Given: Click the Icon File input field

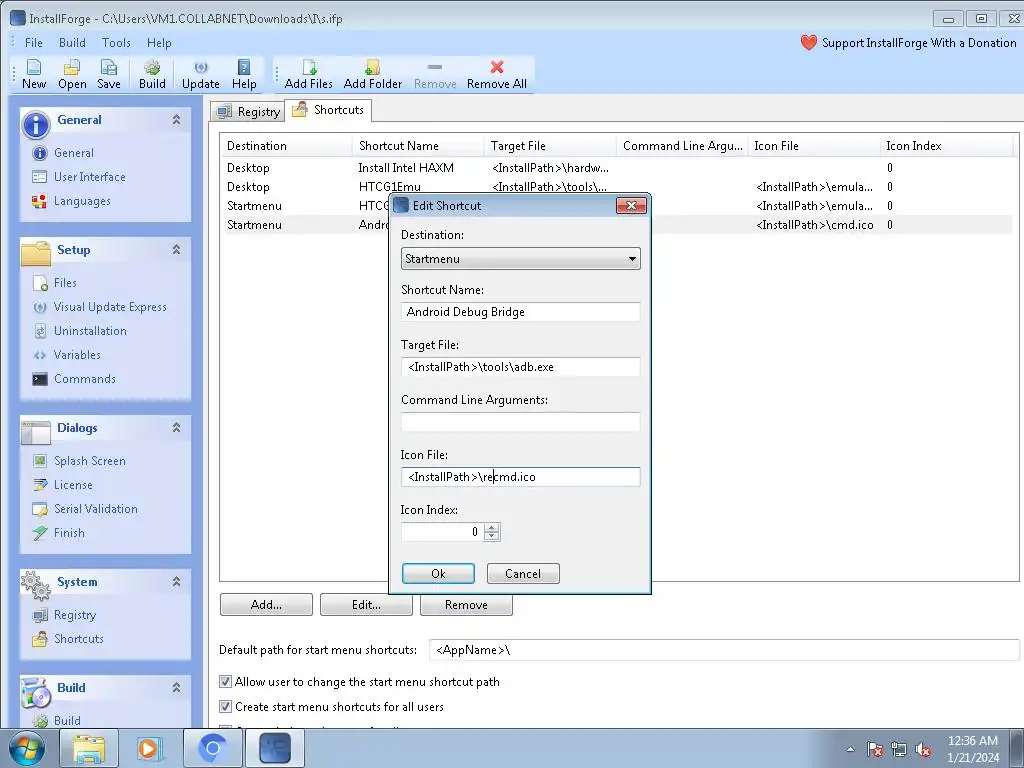Looking at the screenshot, I should (520, 477).
